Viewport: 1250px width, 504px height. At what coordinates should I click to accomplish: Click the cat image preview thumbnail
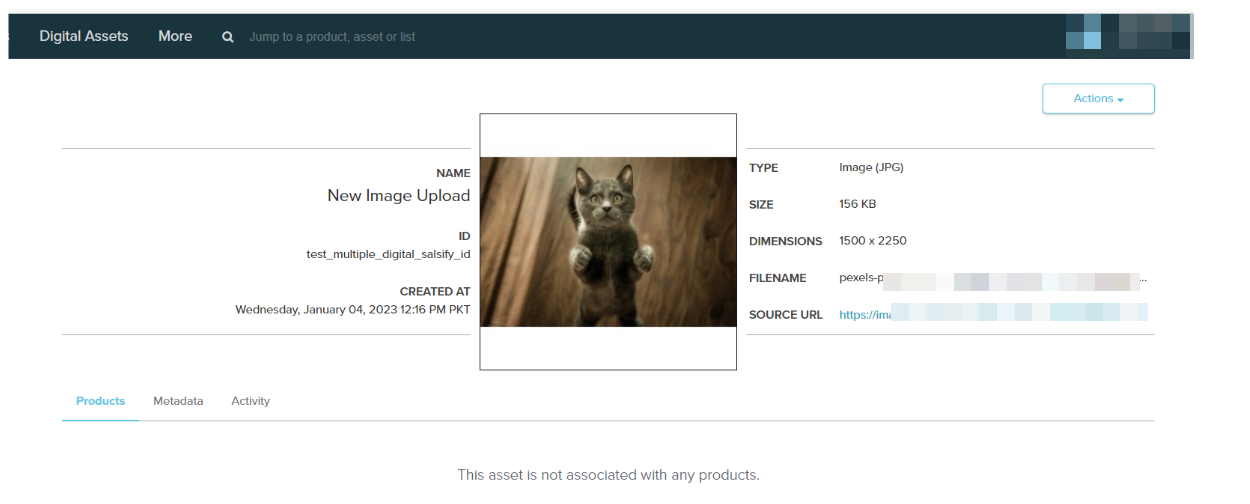click(608, 242)
